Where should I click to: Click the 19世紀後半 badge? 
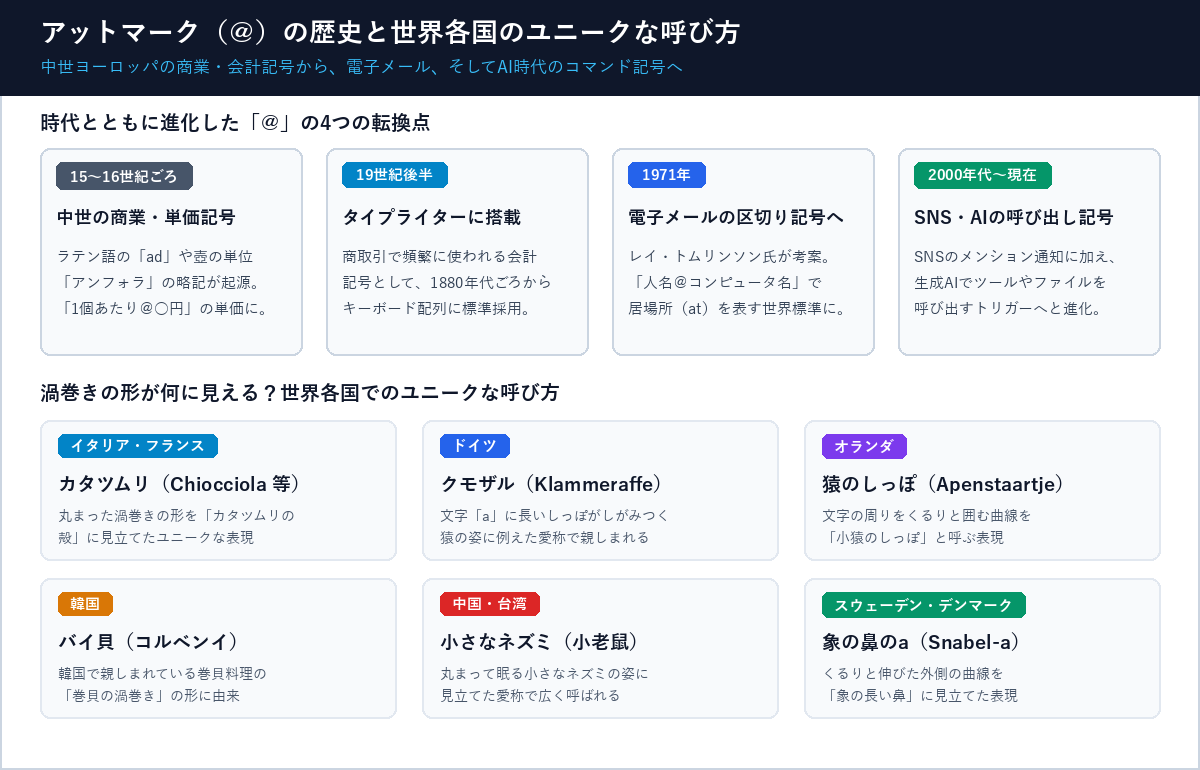tap(395, 175)
